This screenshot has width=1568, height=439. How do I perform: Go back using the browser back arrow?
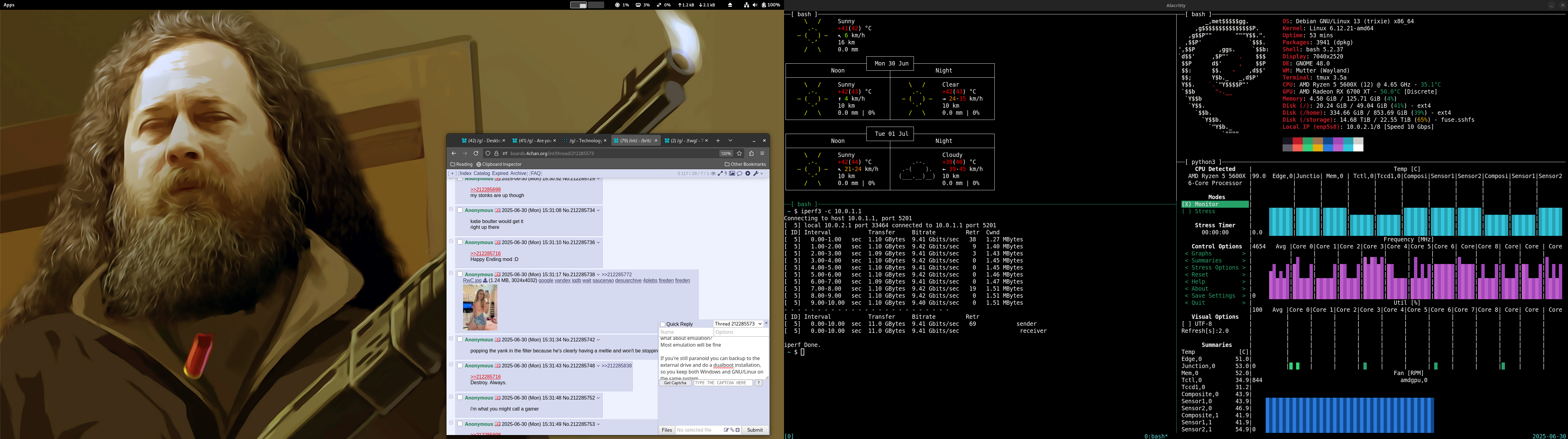pyautogui.click(x=454, y=153)
